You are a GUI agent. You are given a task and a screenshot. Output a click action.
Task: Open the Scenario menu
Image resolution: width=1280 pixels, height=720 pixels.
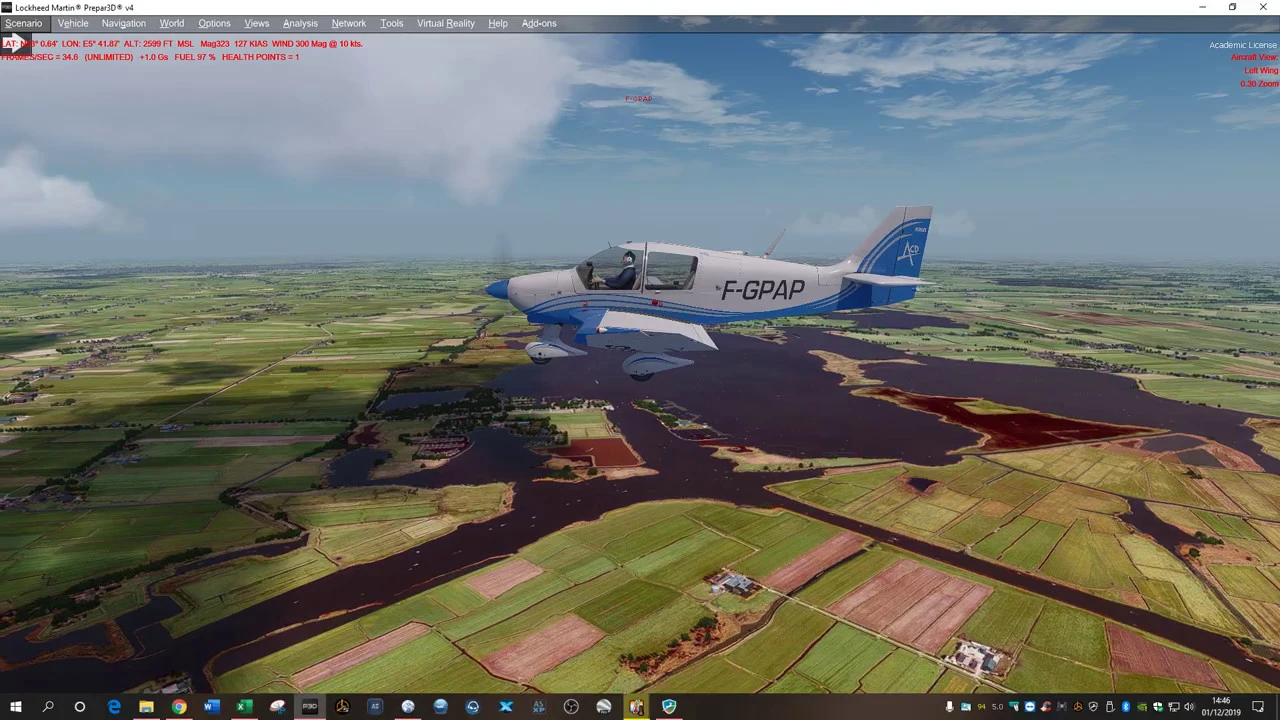pos(23,23)
